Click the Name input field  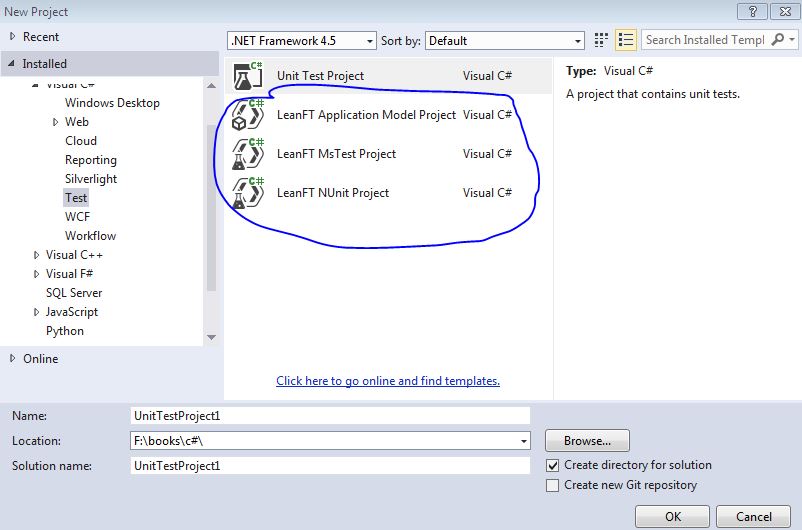click(330, 415)
